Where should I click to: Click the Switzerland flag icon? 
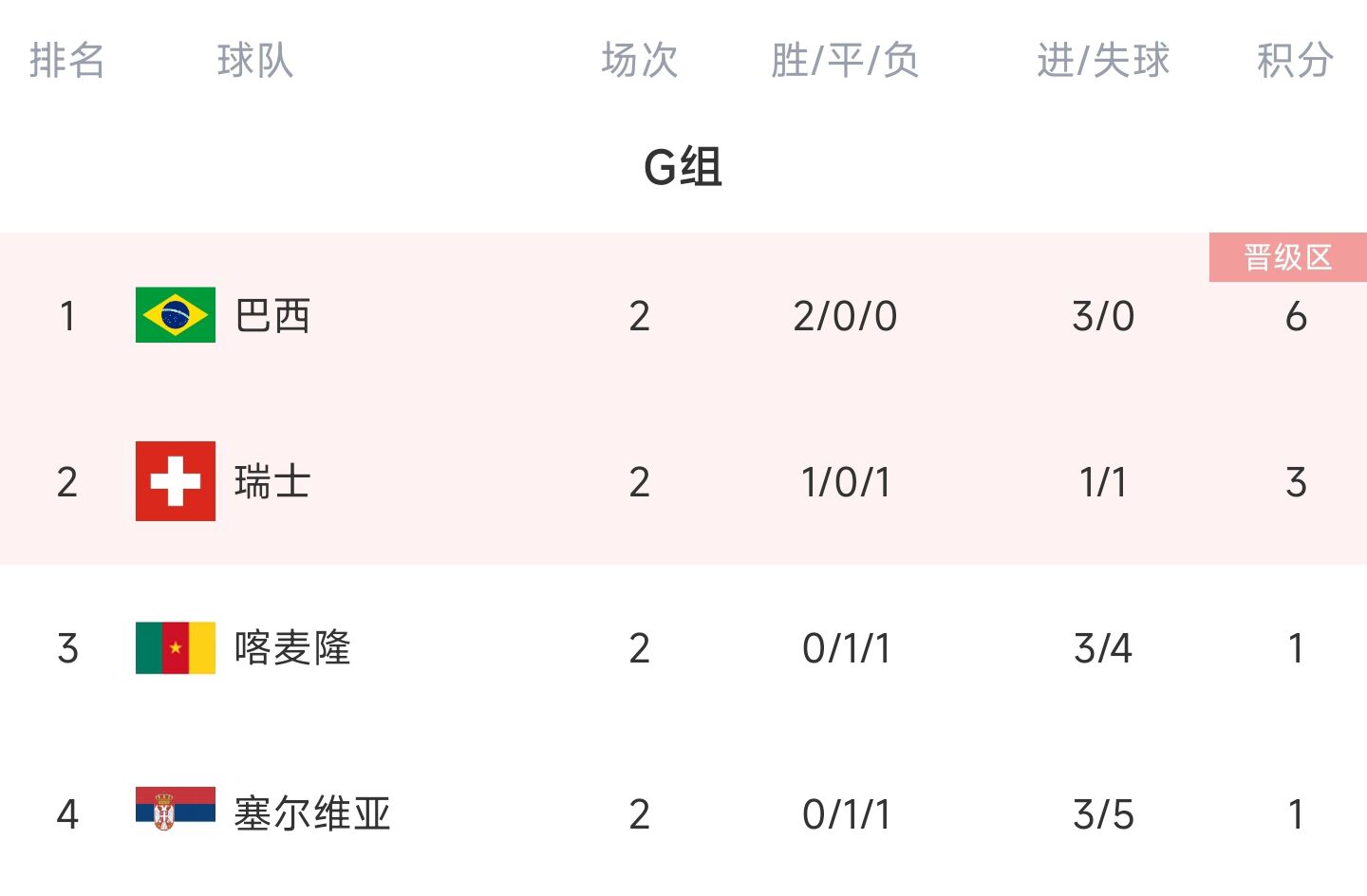tap(176, 481)
